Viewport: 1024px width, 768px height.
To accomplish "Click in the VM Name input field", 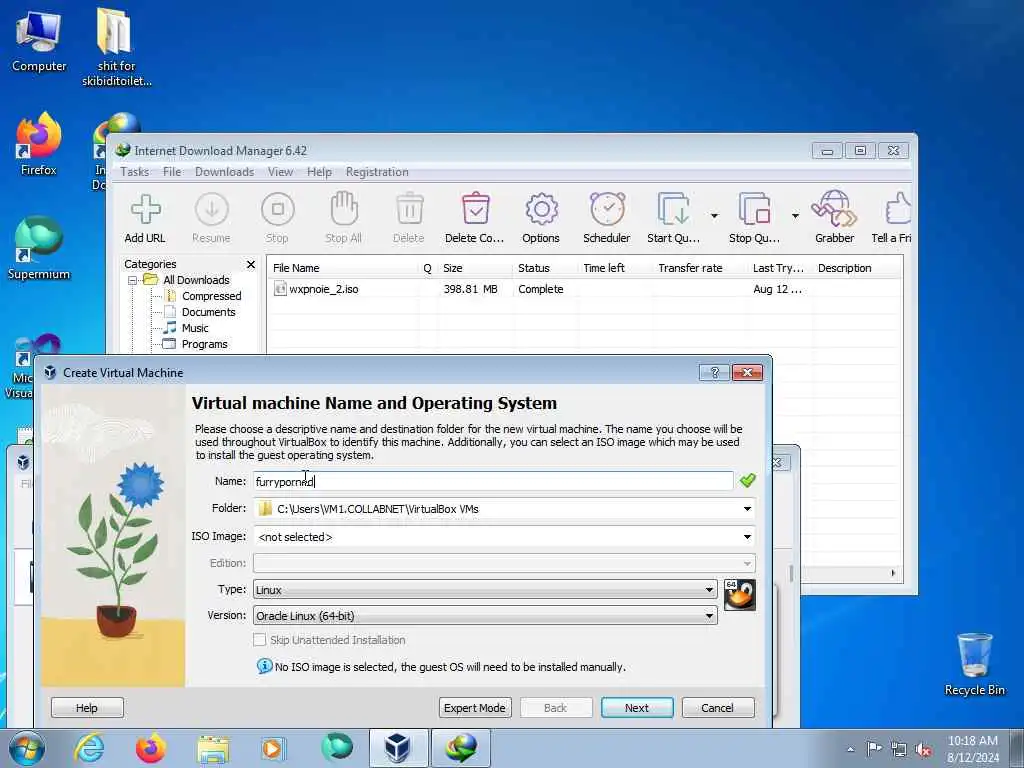I will tap(493, 481).
